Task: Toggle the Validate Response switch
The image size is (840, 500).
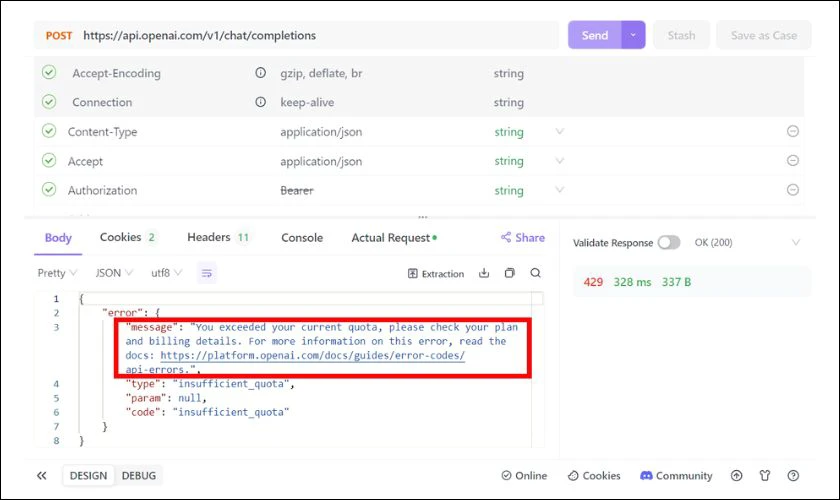Action: [x=669, y=243]
